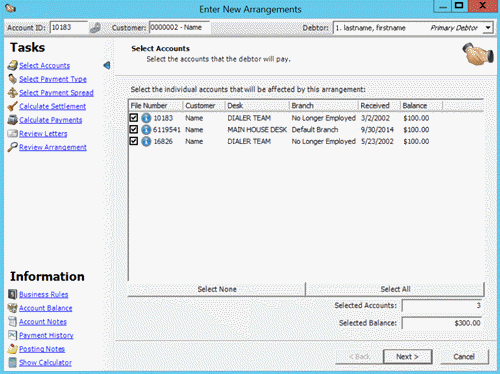500x374 pixels.
Task: Open the Select Accounts task link
Action: 44,66
